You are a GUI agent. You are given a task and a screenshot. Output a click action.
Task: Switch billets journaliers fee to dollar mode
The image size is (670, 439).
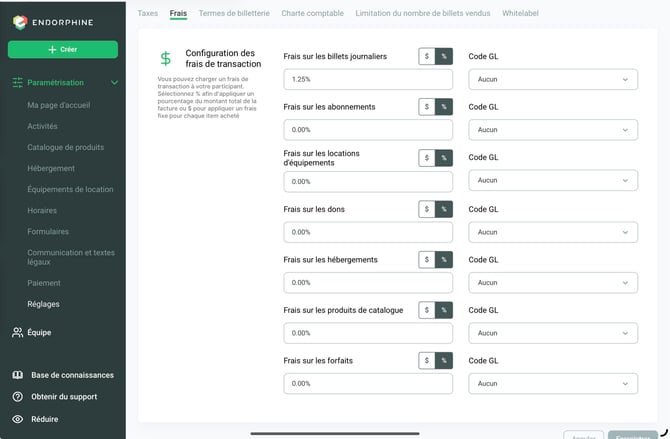pos(426,56)
